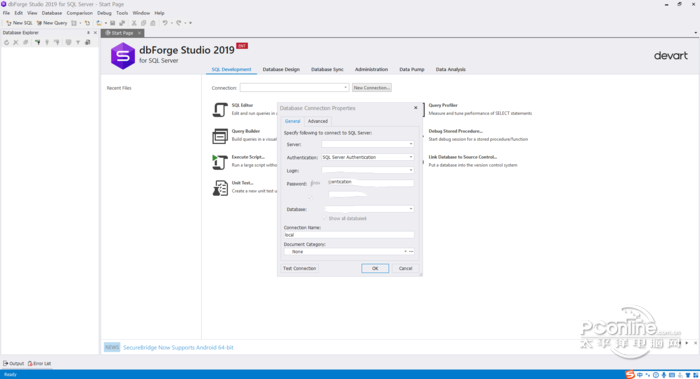Open the toolbar overflow options arrow
The image size is (700, 379).
point(191,23)
